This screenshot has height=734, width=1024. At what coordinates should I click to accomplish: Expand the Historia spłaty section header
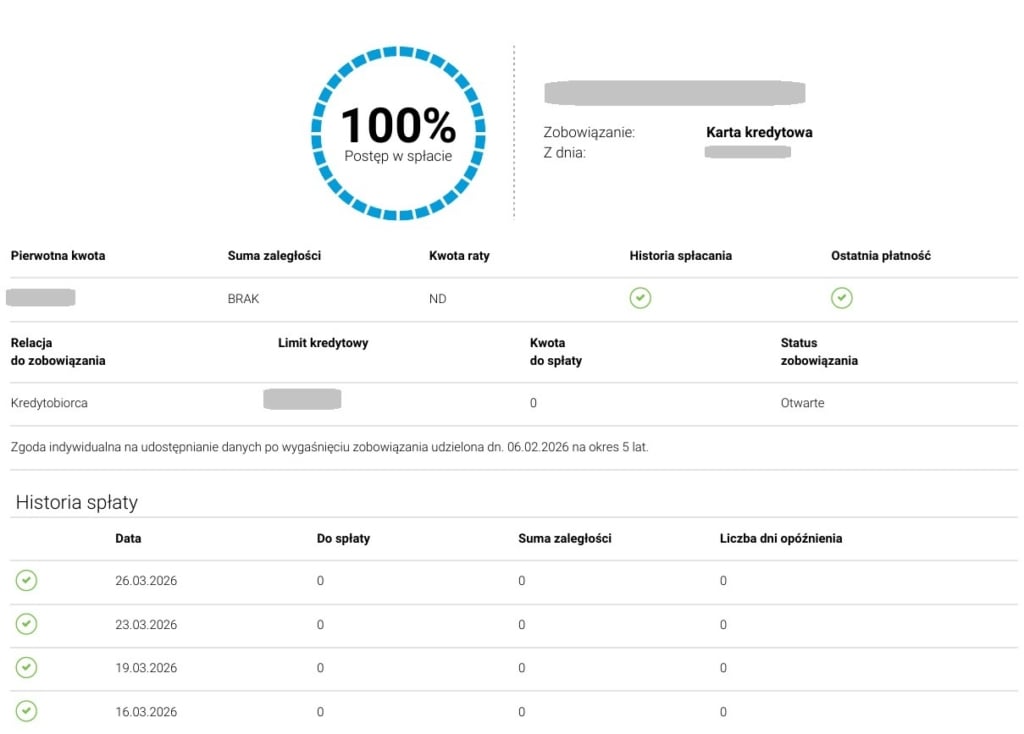(x=77, y=502)
